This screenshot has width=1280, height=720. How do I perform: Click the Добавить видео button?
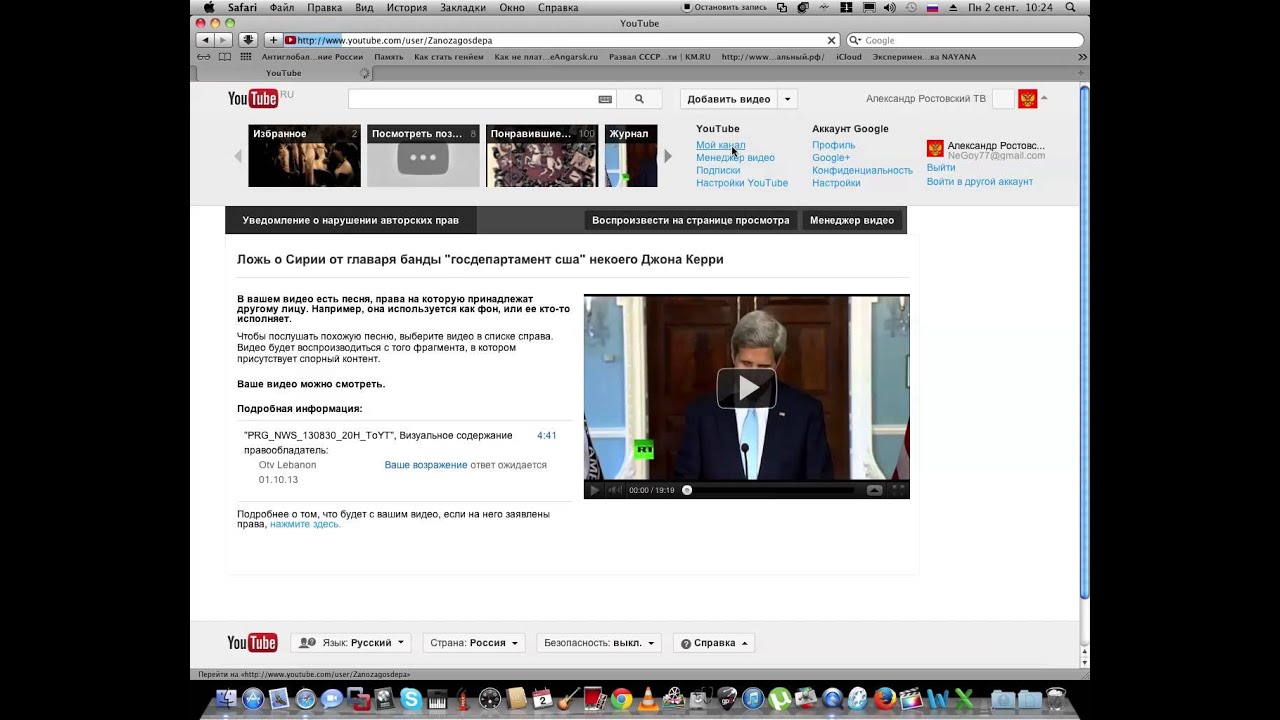click(729, 99)
